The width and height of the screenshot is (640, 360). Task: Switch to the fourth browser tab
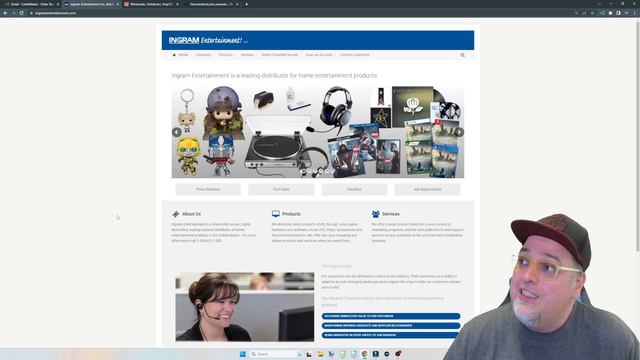[x=211, y=4]
